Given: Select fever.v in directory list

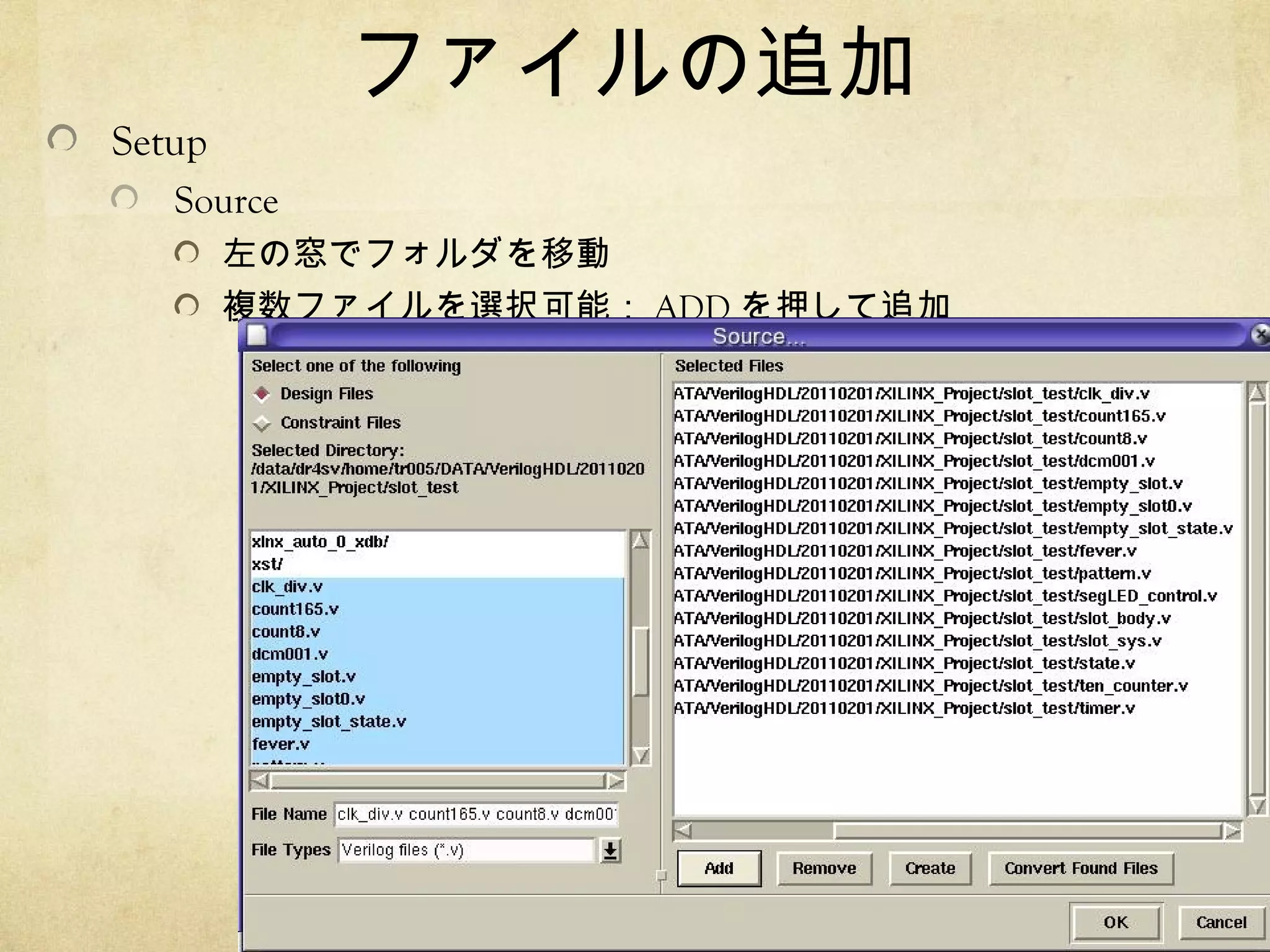Looking at the screenshot, I should pyautogui.click(x=438, y=744).
